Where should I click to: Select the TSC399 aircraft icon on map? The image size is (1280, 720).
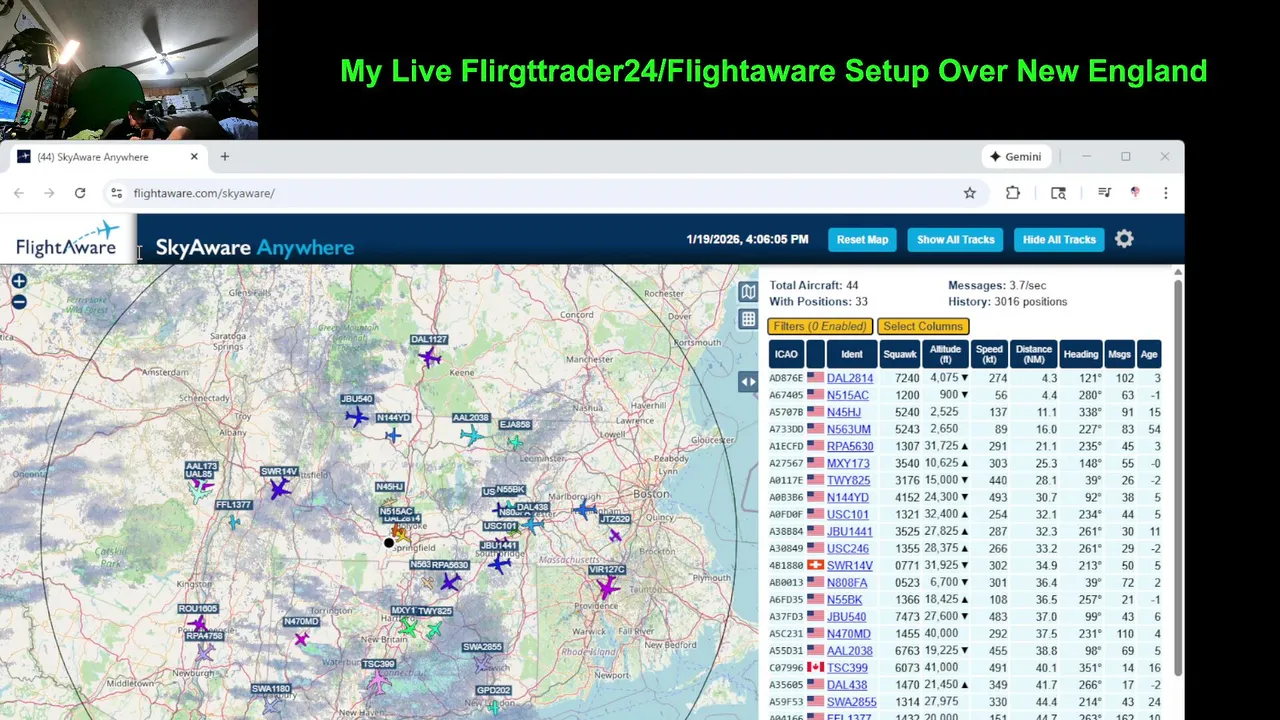pos(377,682)
